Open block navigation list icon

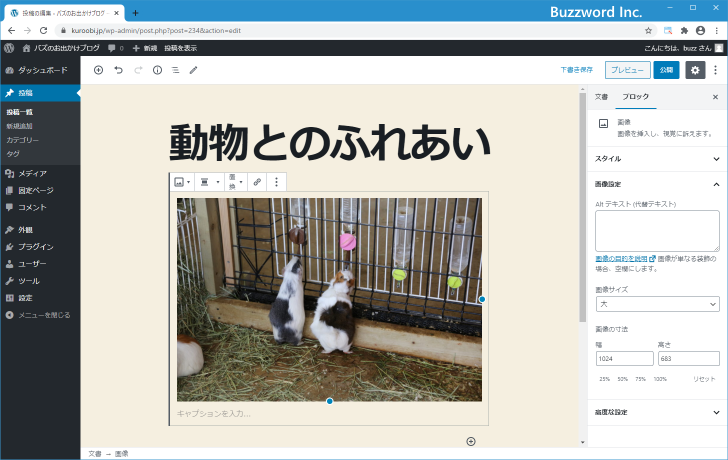(176, 70)
